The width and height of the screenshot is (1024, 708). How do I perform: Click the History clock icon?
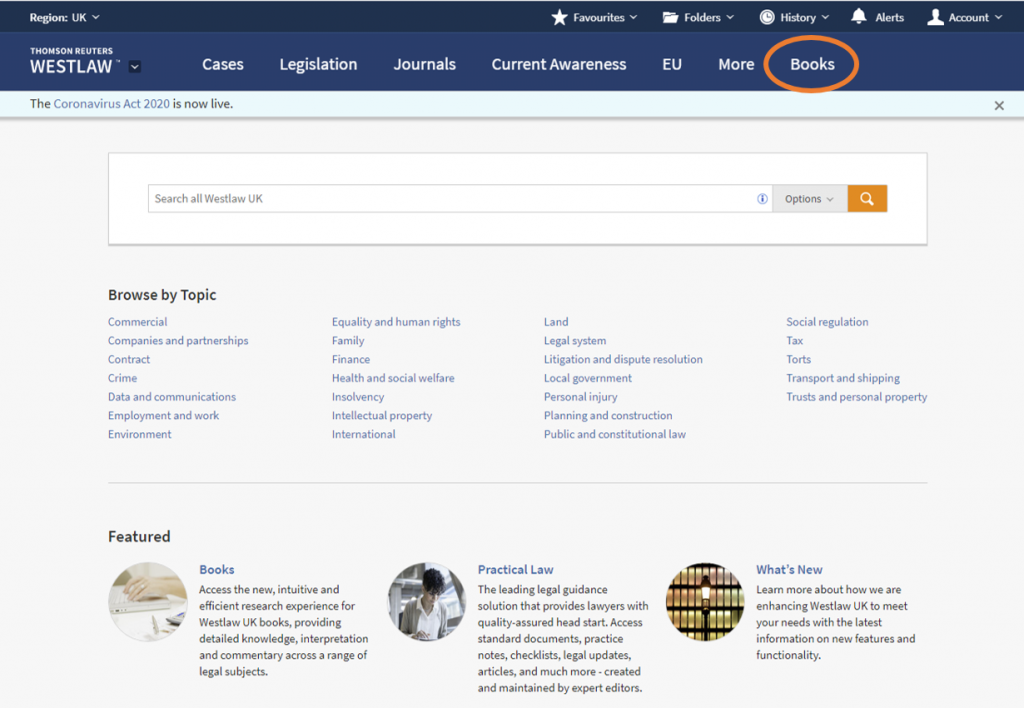(767, 17)
